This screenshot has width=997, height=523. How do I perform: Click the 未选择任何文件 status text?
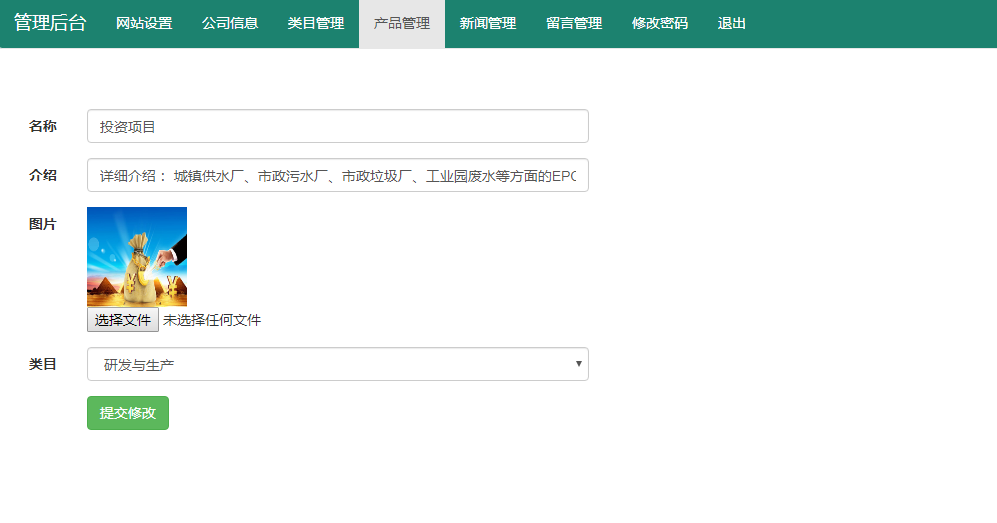212,320
